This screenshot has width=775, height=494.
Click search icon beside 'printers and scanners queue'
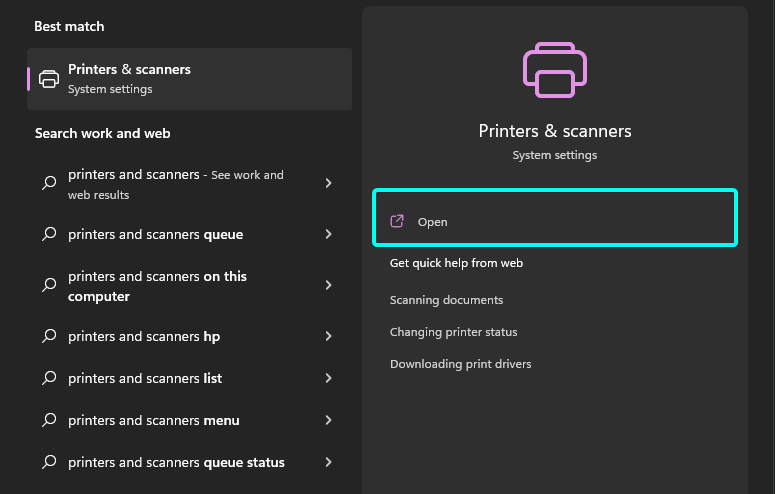(49, 234)
